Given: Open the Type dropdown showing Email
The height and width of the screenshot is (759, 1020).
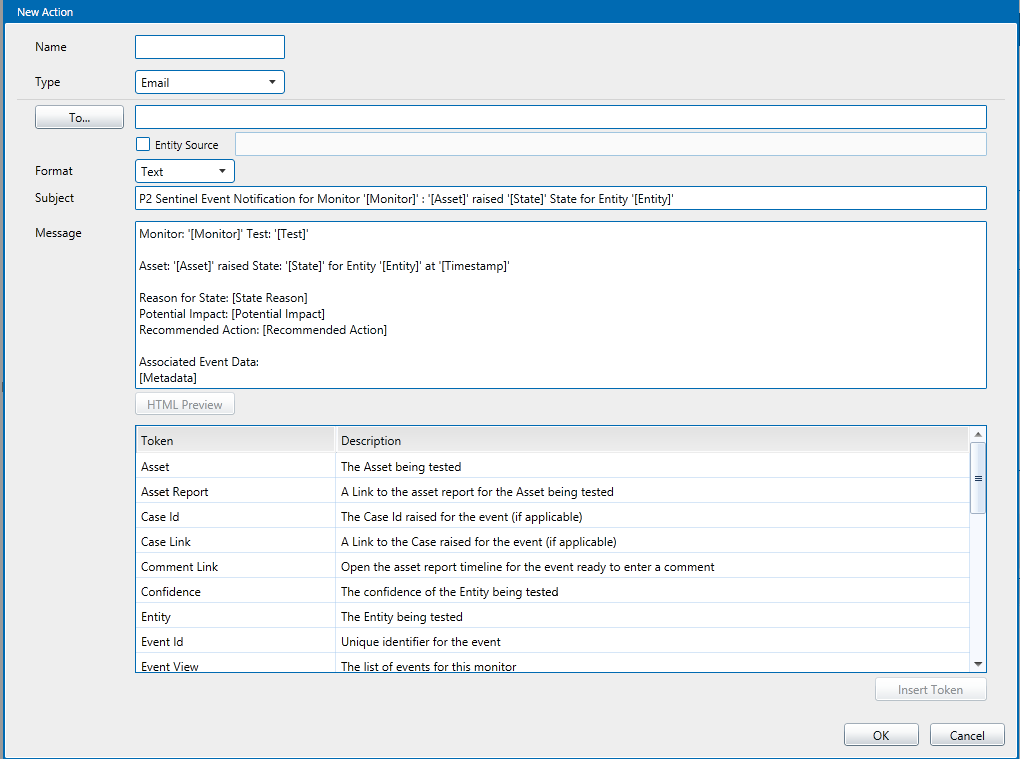Looking at the screenshot, I should (210, 82).
